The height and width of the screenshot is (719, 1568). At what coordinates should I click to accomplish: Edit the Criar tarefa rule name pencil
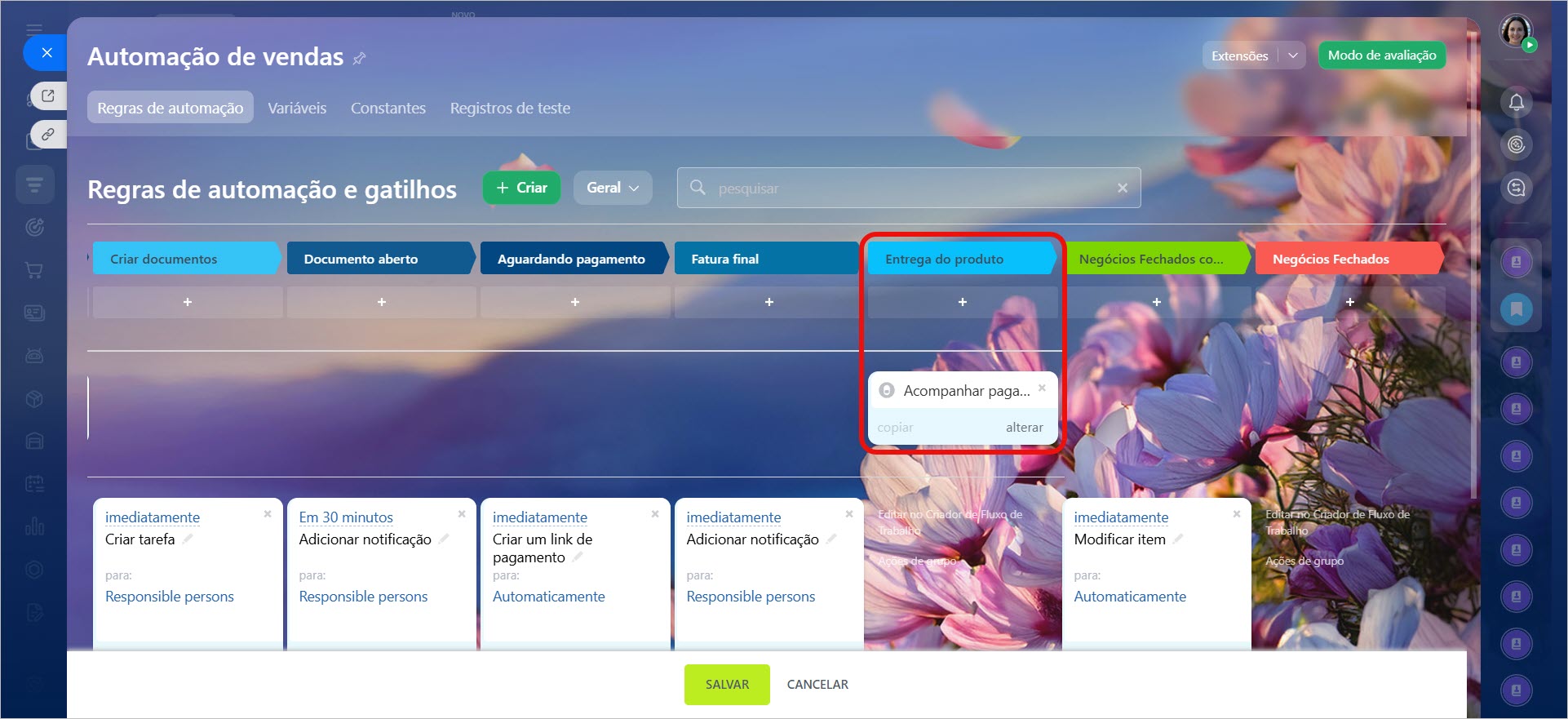(188, 539)
